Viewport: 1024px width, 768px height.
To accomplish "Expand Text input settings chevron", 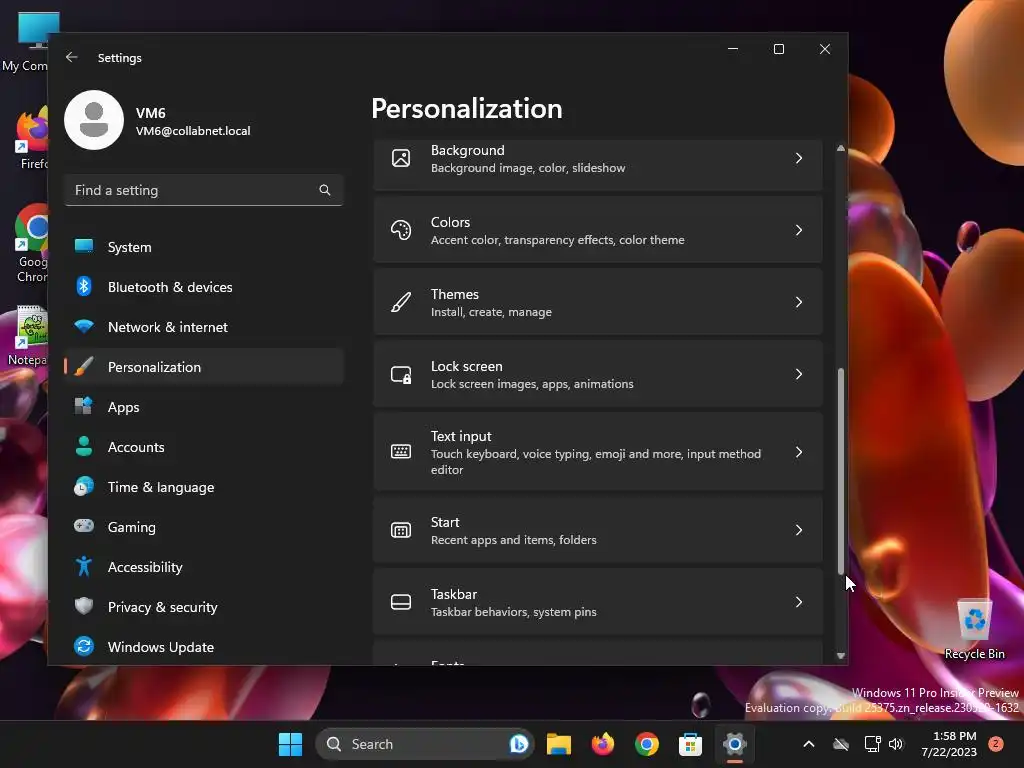I will [799, 452].
